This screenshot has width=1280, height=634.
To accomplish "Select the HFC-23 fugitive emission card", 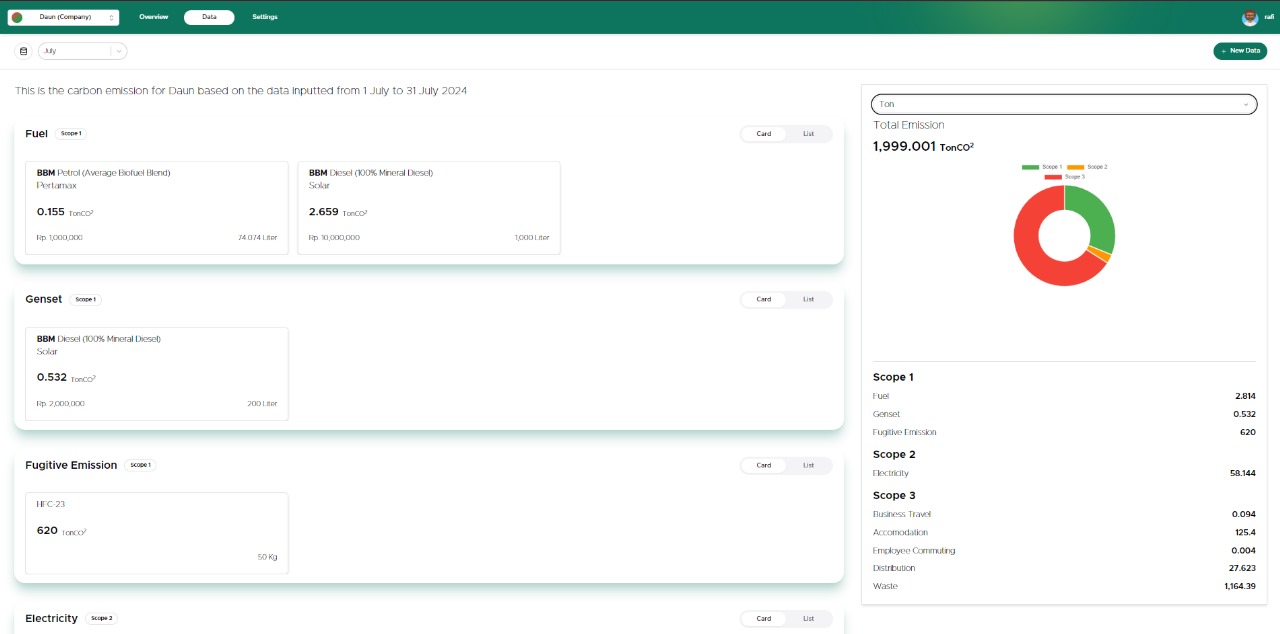I will (157, 532).
